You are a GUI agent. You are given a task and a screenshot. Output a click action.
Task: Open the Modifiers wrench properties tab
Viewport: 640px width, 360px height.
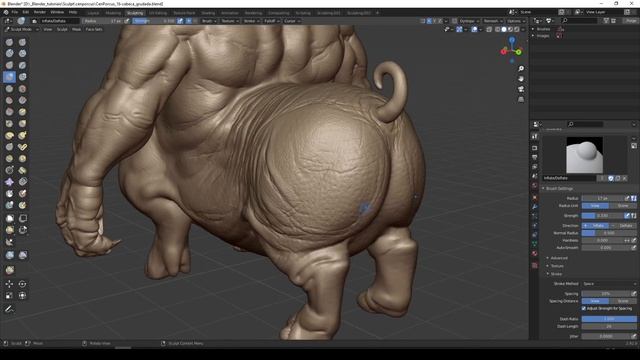coord(535,207)
